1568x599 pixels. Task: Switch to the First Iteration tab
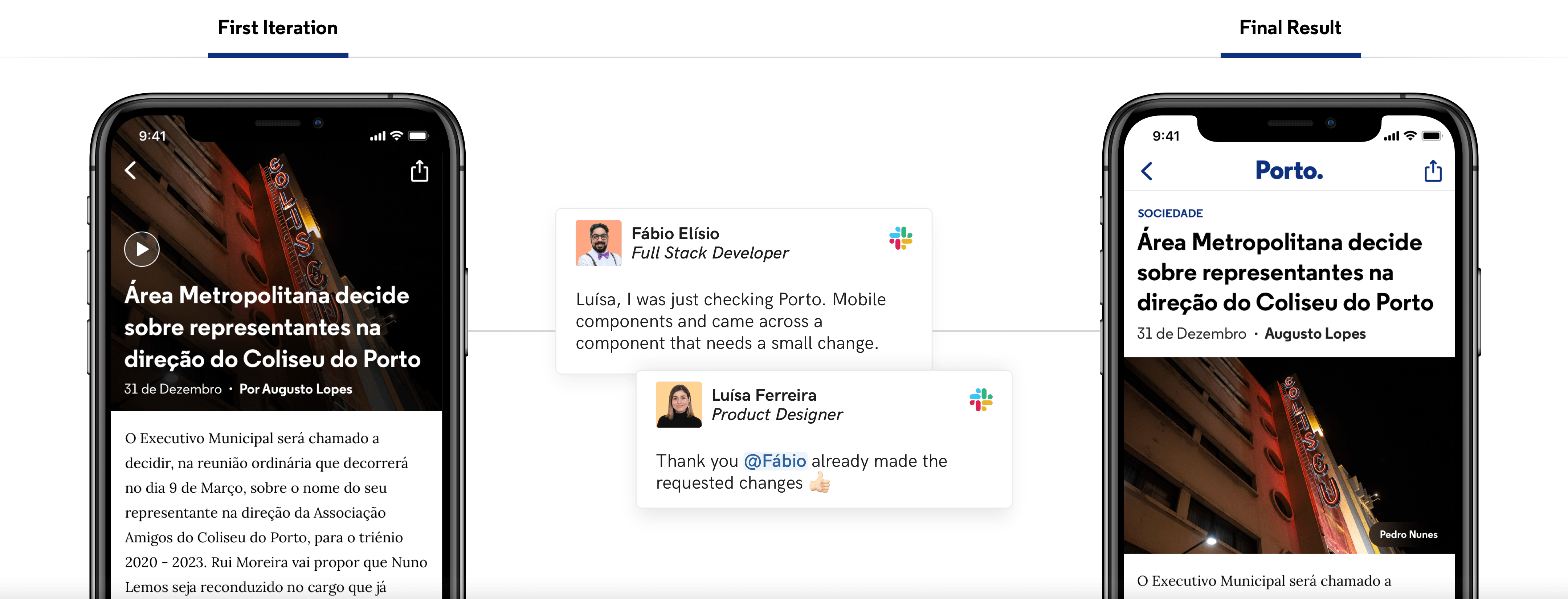[x=278, y=28]
